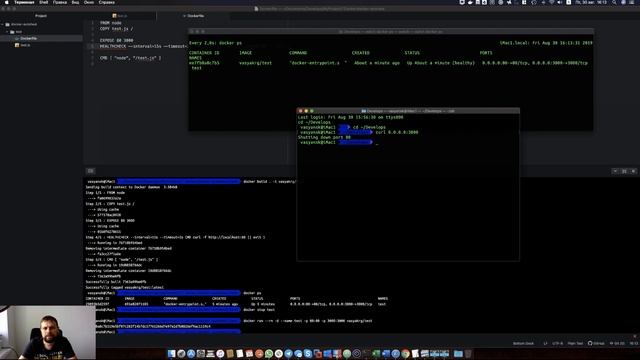The height and width of the screenshot is (360, 640).
Task: Click the front Terminal window title bar
Action: click(408, 111)
